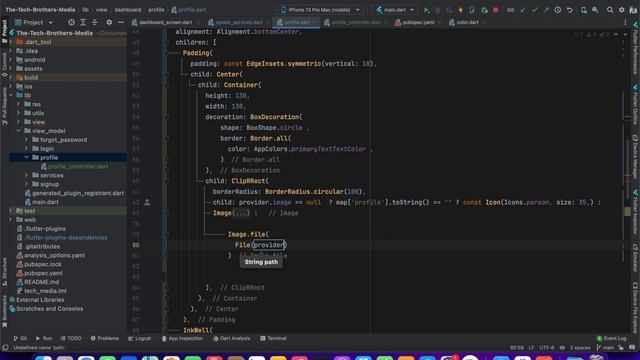Hide the Project panel with minus icon
The width and height of the screenshot is (640, 360).
121,22
